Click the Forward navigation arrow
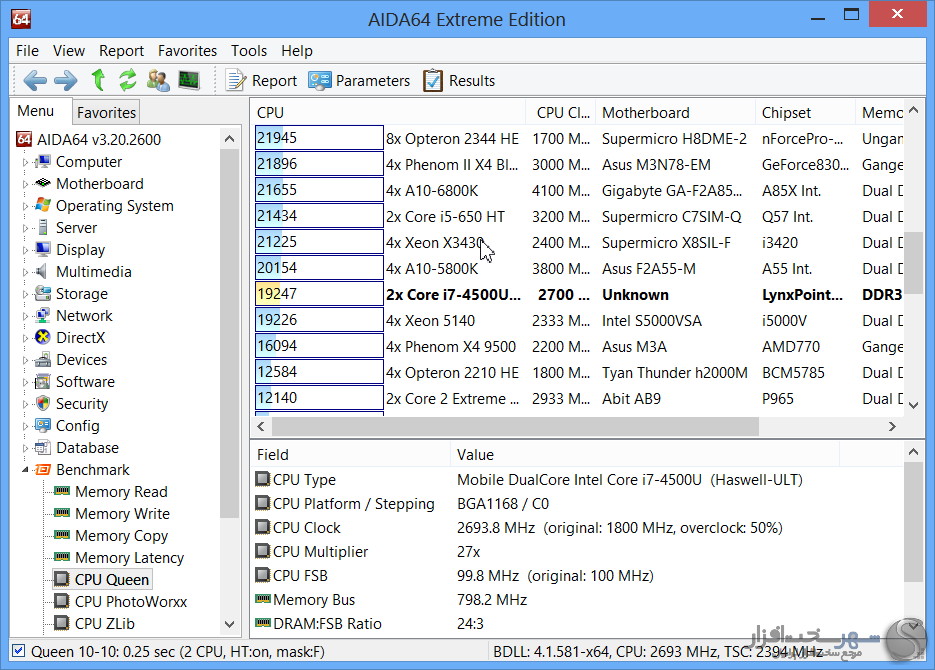This screenshot has width=935, height=670. point(65,80)
